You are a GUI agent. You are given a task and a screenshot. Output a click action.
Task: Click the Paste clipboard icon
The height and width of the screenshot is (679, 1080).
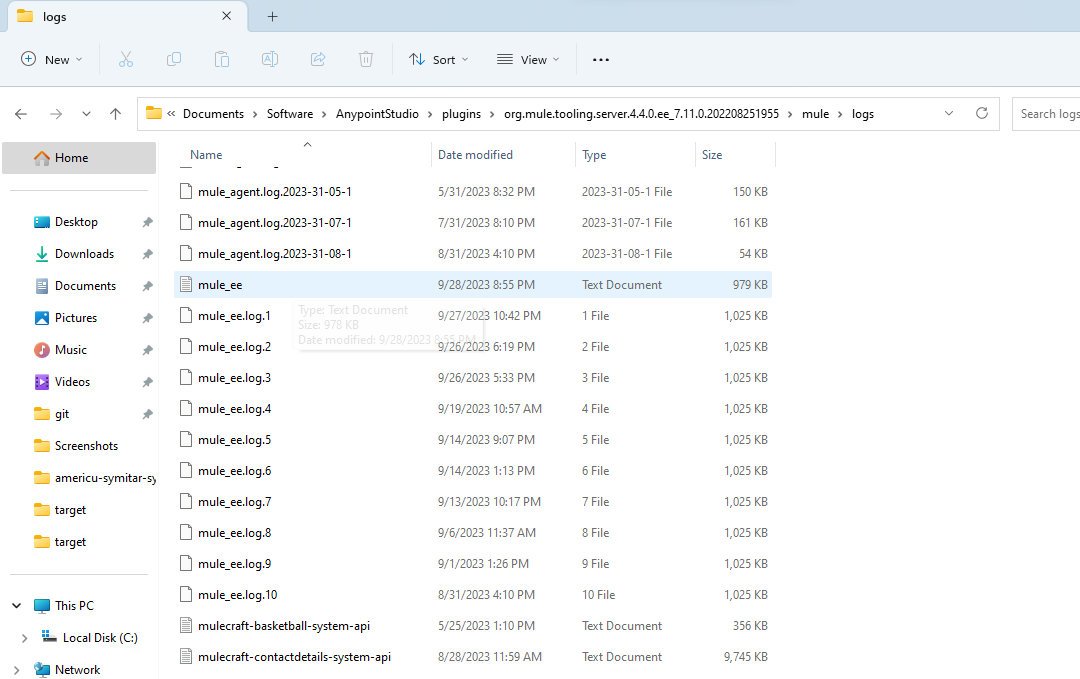coord(222,60)
